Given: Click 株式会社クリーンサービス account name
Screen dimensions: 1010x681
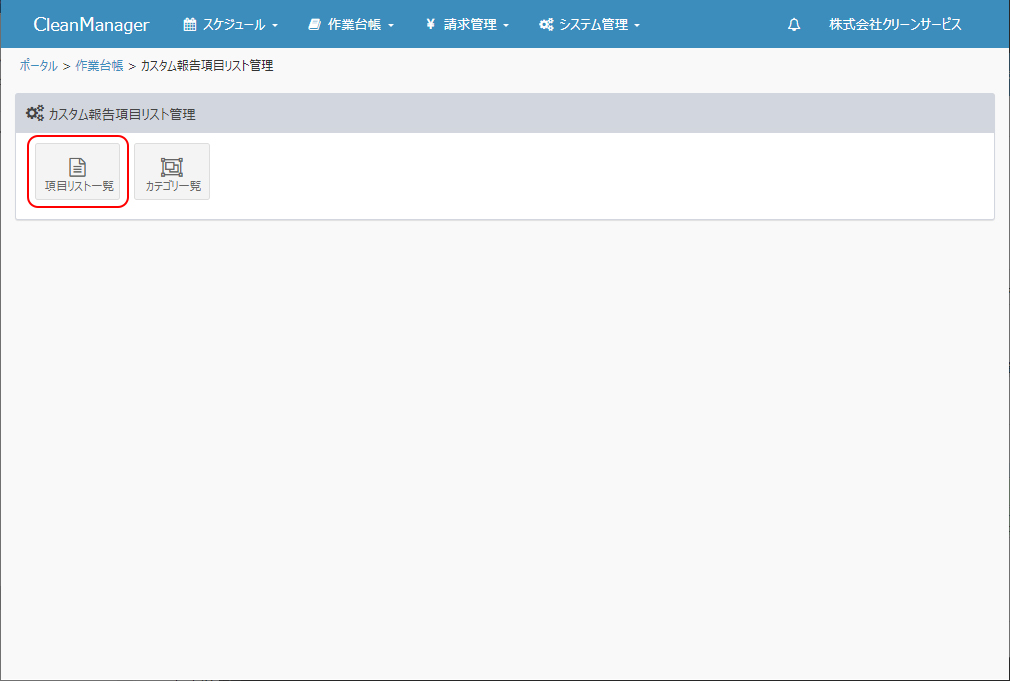Looking at the screenshot, I should pyautogui.click(x=895, y=24).
